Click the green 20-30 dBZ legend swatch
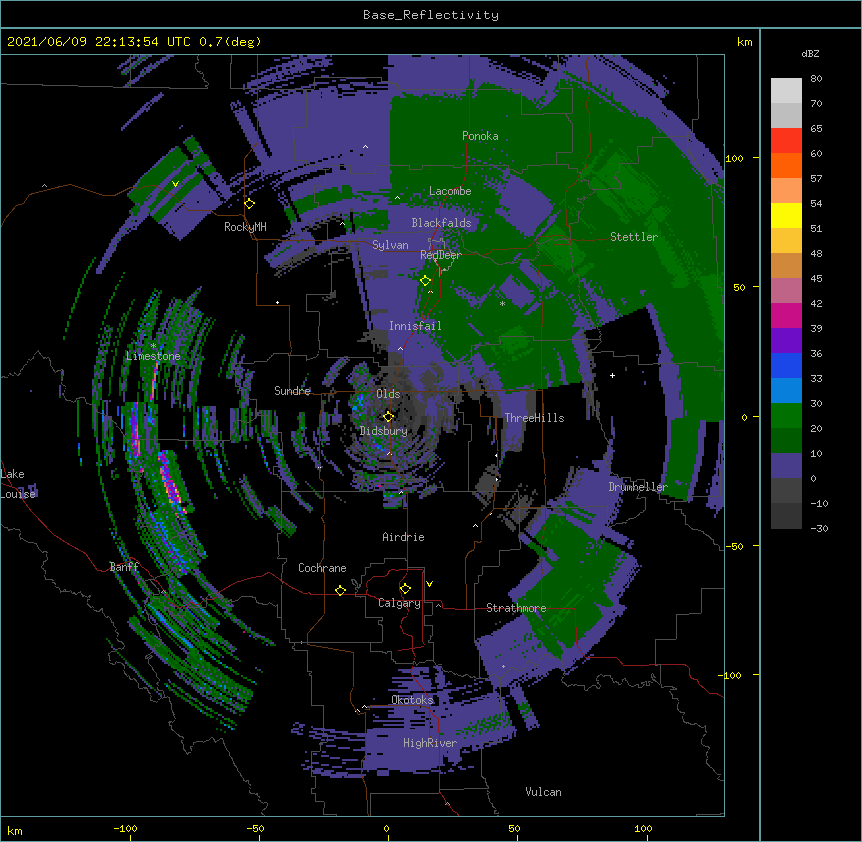This screenshot has width=862, height=842. coord(786,416)
